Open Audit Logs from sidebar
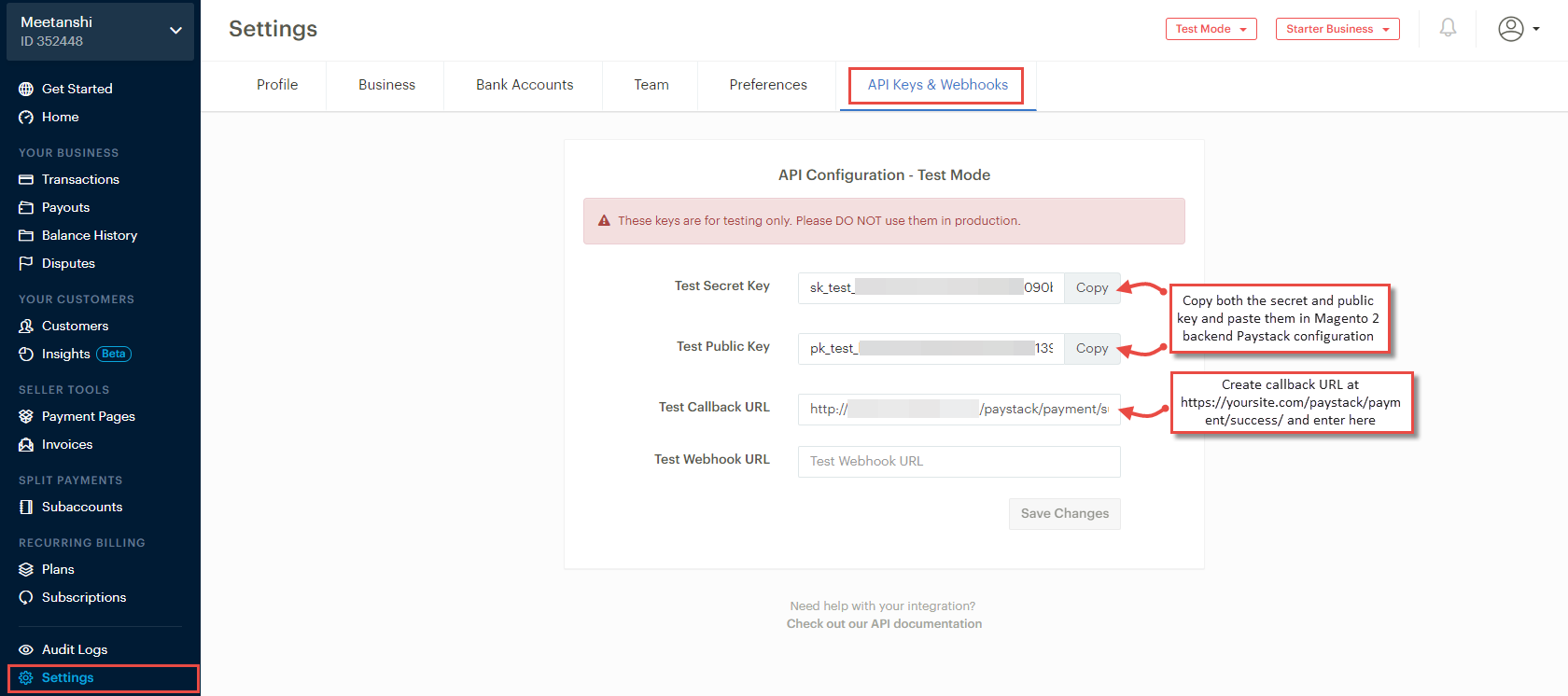This screenshot has width=1568, height=696. tap(75, 649)
